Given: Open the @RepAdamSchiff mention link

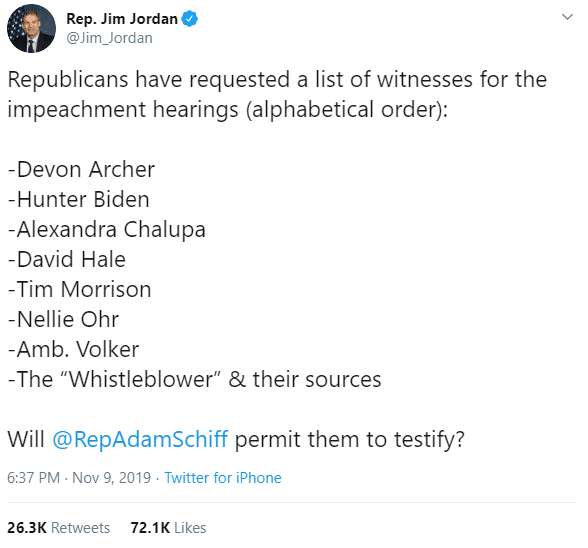Looking at the screenshot, I should point(140,439).
